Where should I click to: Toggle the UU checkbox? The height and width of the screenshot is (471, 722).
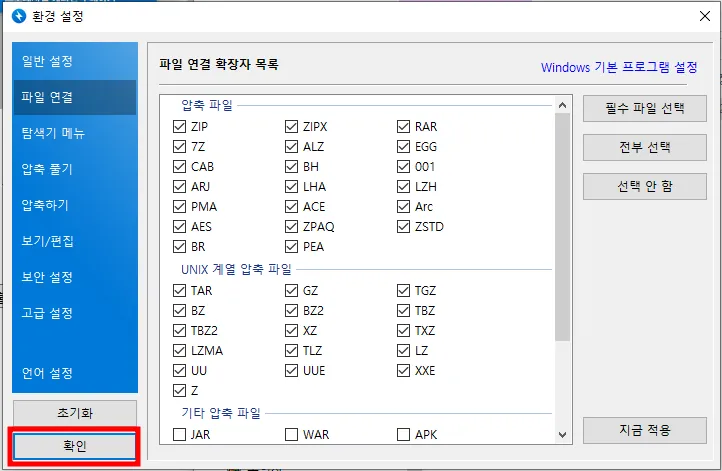pyautogui.click(x=179, y=370)
